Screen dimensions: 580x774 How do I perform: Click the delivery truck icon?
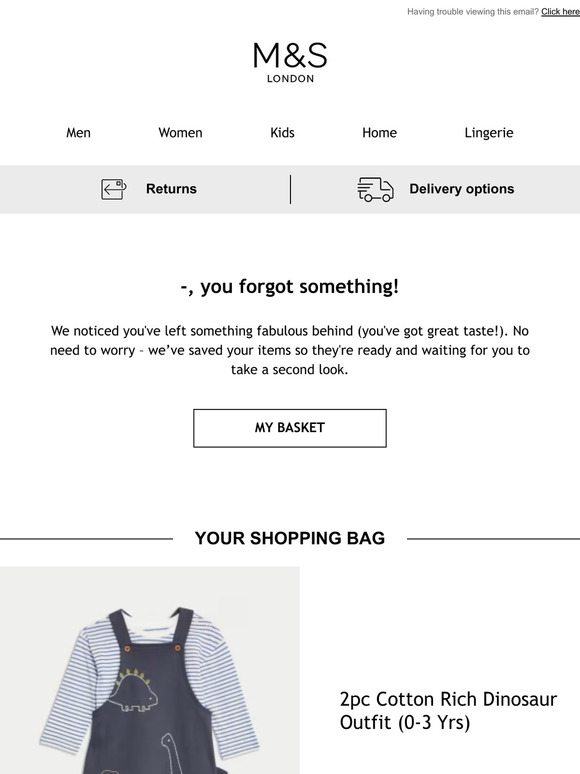(375, 190)
